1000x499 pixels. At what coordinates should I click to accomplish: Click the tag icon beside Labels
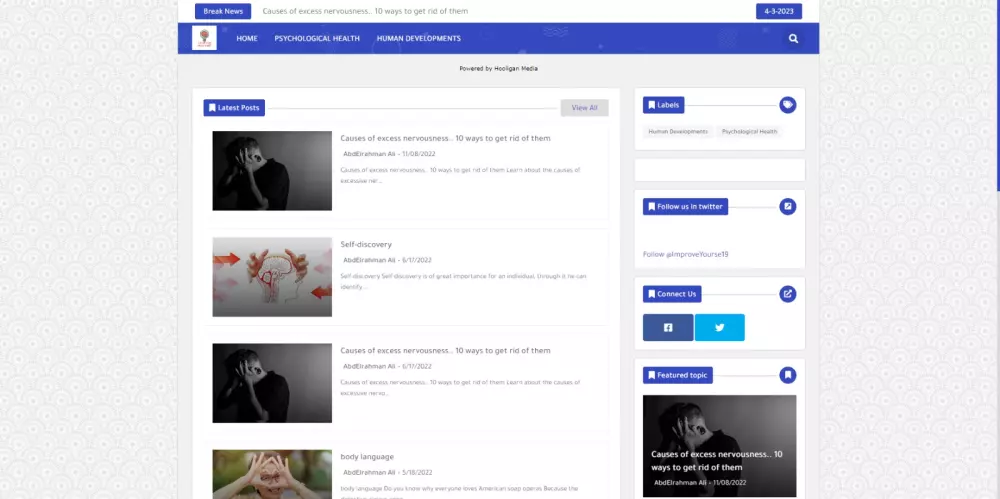788,105
